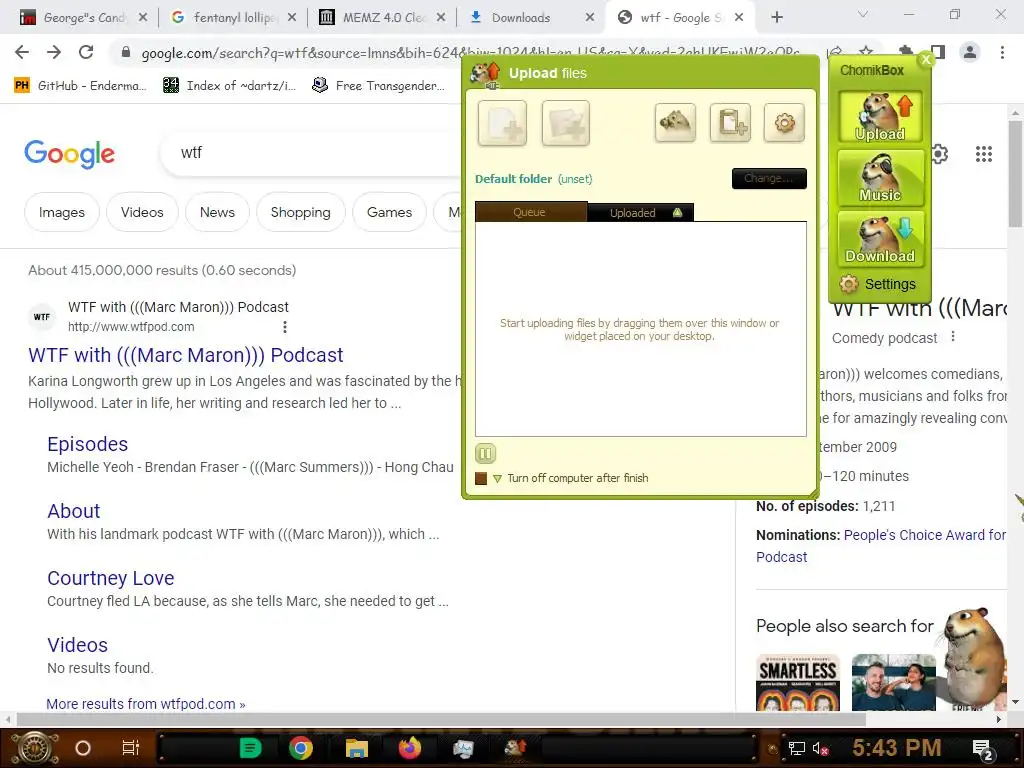1024x768 pixels.
Task: Click the lock site info icon
Action: coord(125,53)
